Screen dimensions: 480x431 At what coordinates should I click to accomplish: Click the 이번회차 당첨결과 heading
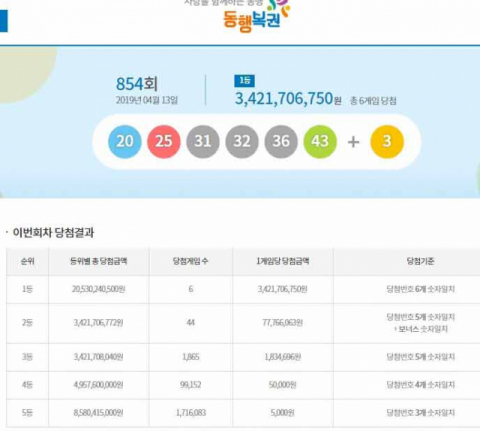click(x=53, y=232)
